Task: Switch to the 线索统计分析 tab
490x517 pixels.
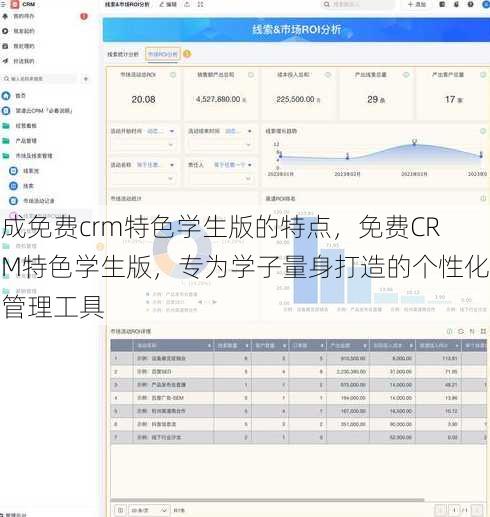Action: 123,54
